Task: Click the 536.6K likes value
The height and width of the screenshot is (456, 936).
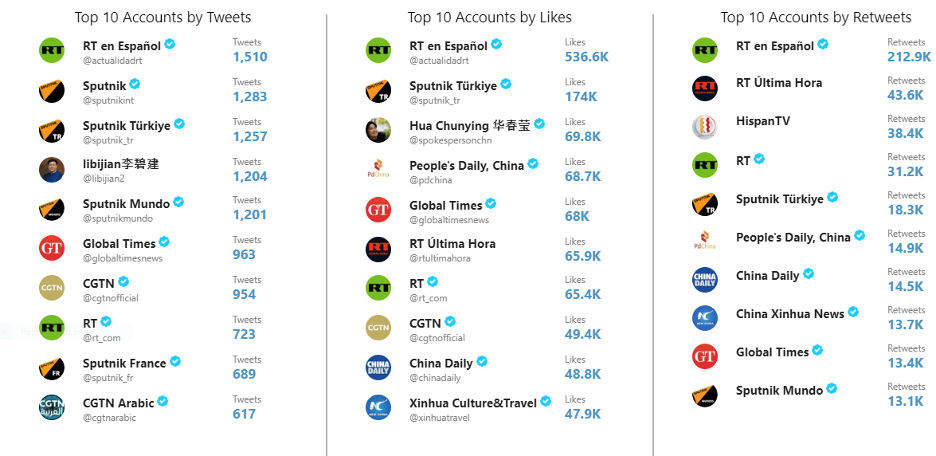Action: pos(587,57)
